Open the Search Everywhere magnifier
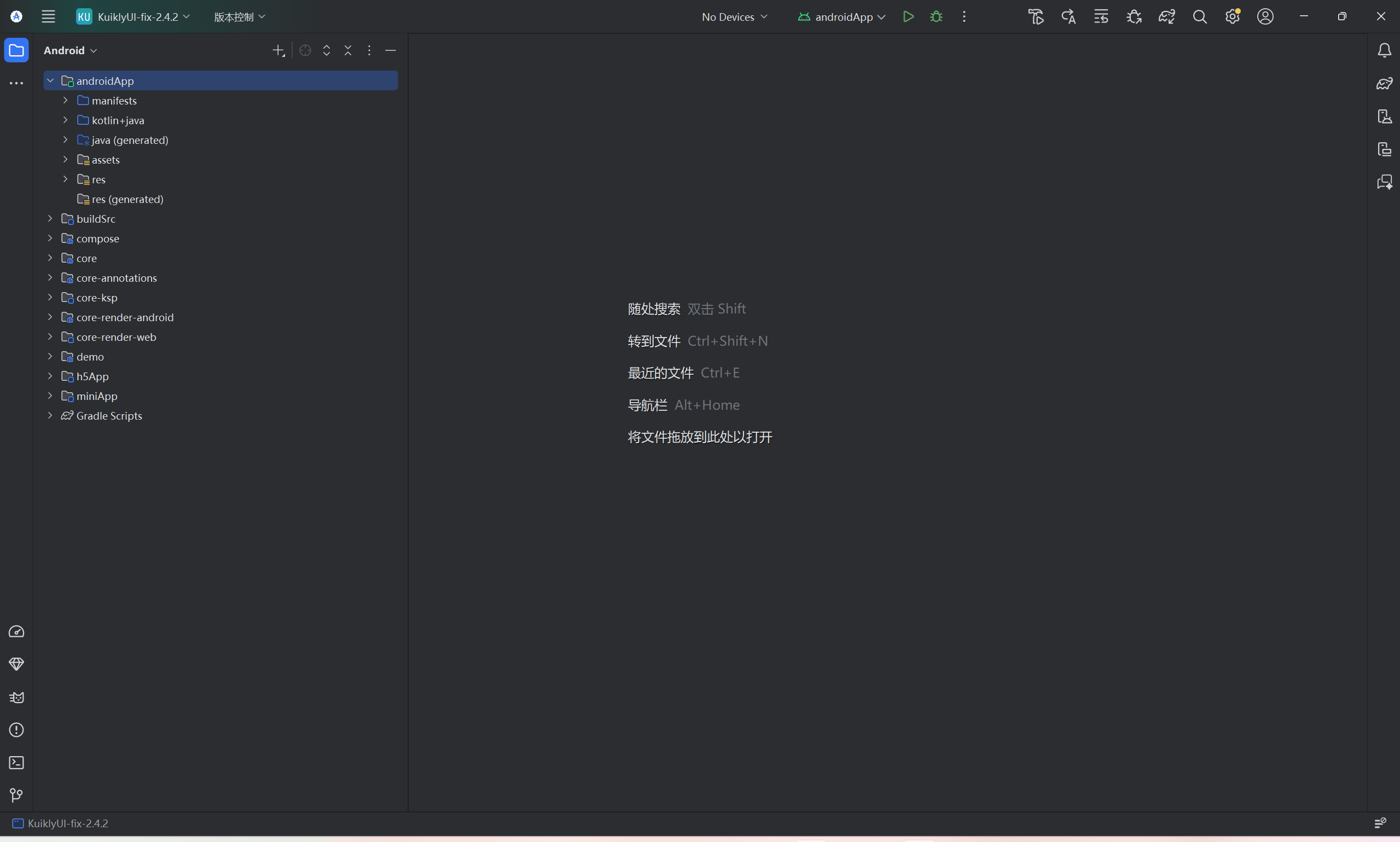 [x=1199, y=16]
